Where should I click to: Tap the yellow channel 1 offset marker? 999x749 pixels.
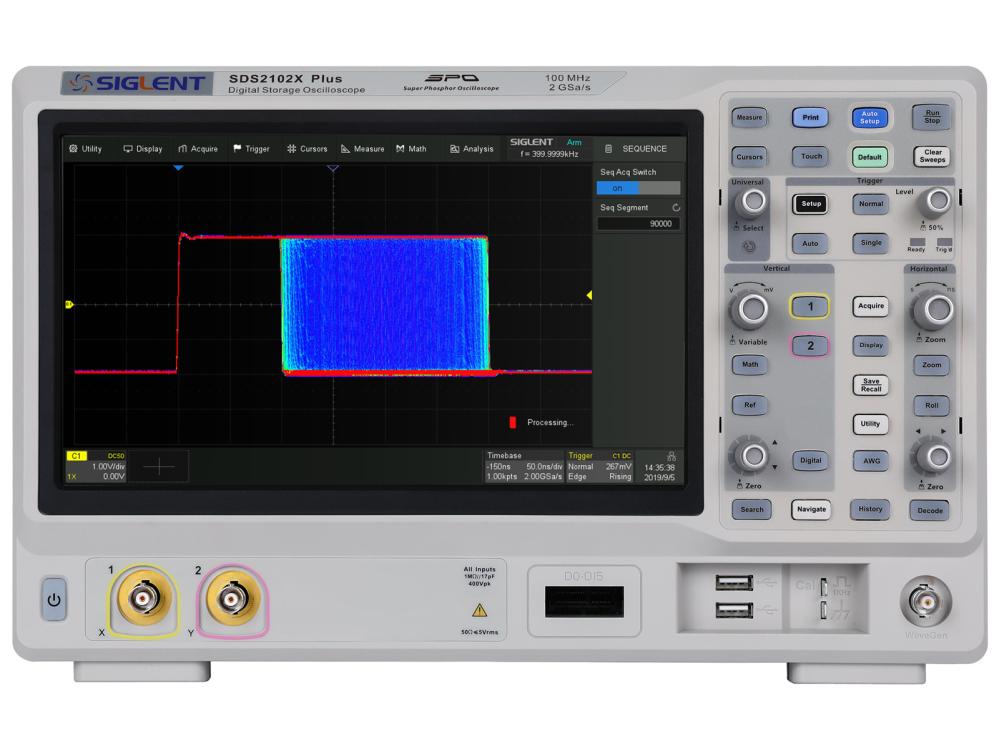69,304
